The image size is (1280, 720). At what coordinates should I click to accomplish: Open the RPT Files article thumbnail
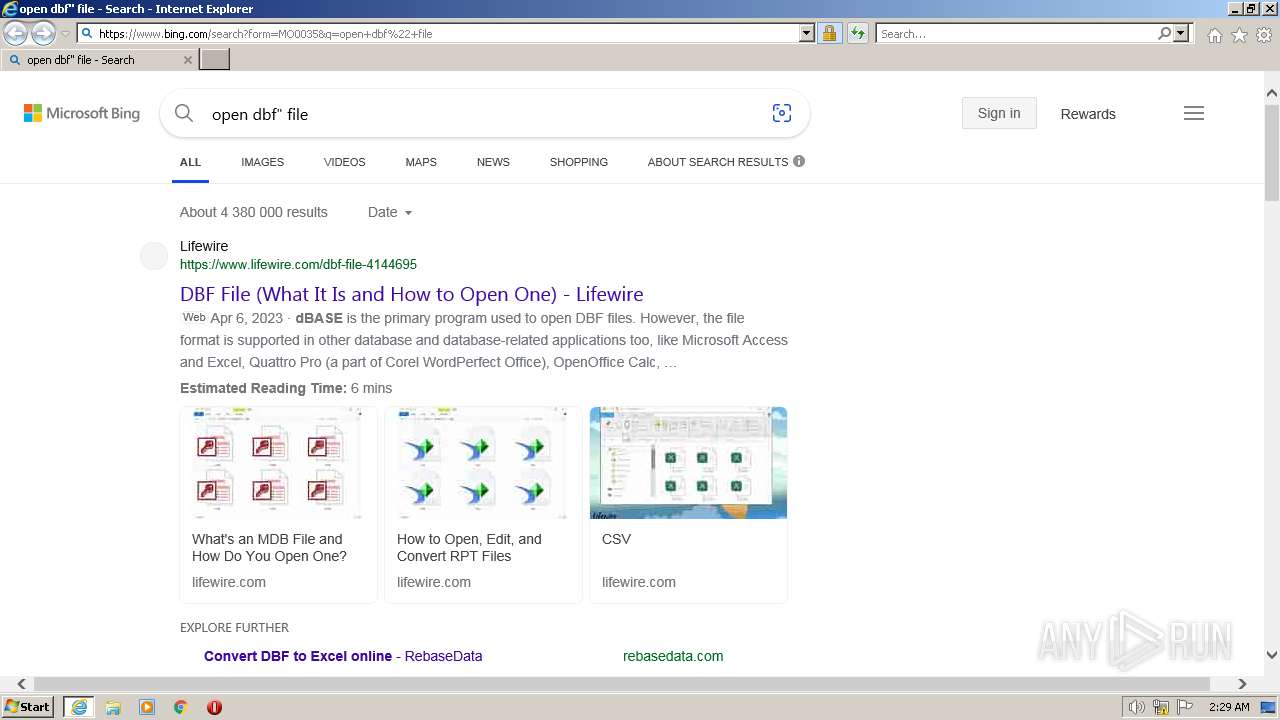coord(483,463)
